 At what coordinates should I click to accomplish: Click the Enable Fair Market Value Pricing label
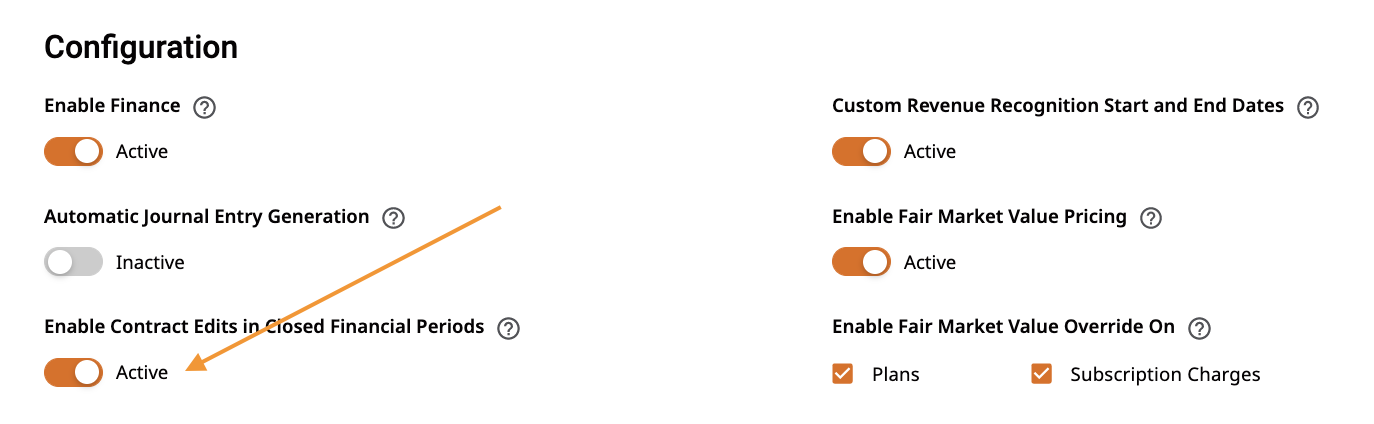[979, 216]
